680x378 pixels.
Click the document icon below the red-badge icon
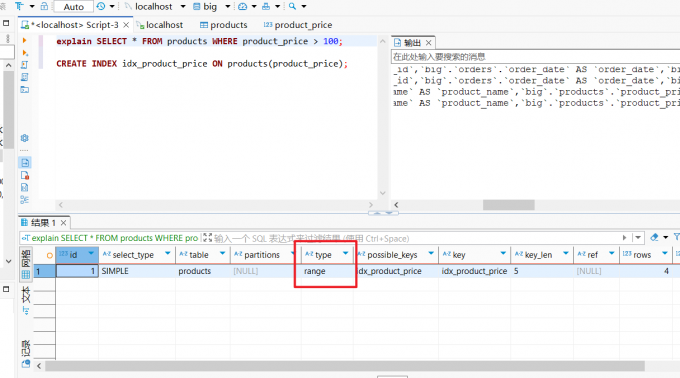pyautogui.click(x=25, y=187)
